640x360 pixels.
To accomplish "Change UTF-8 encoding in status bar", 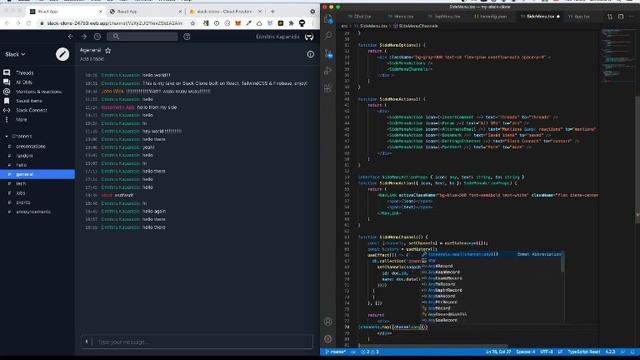I will click(546, 352).
